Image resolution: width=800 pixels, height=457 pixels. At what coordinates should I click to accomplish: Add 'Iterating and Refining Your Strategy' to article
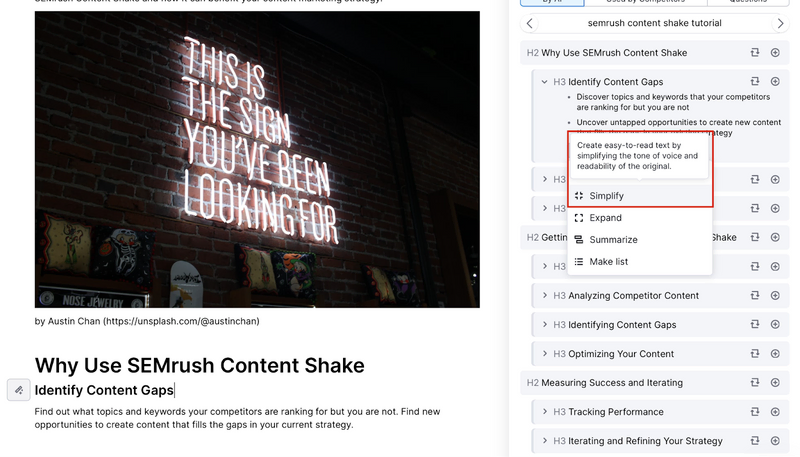775,441
